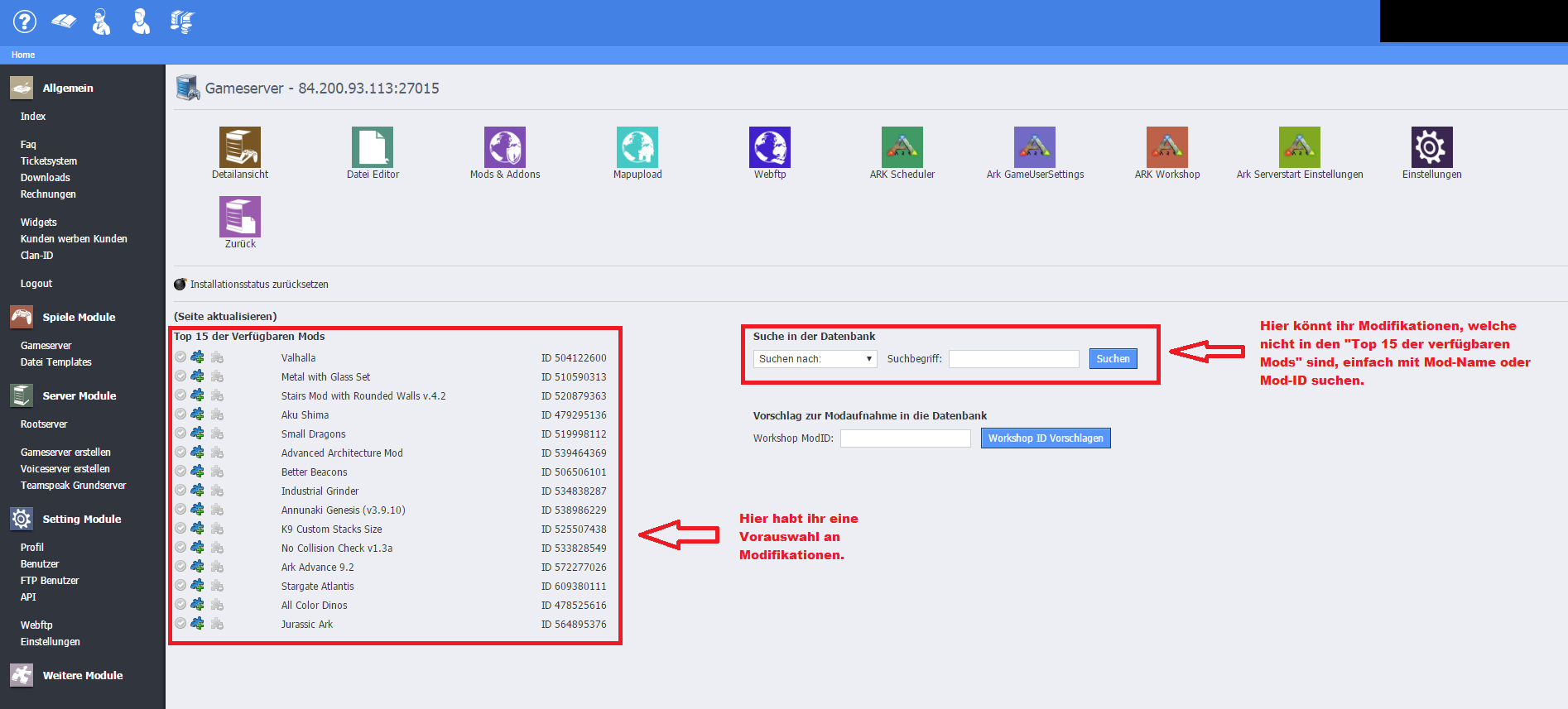Click the help question mark icon
The image size is (1568, 709).
click(25, 22)
